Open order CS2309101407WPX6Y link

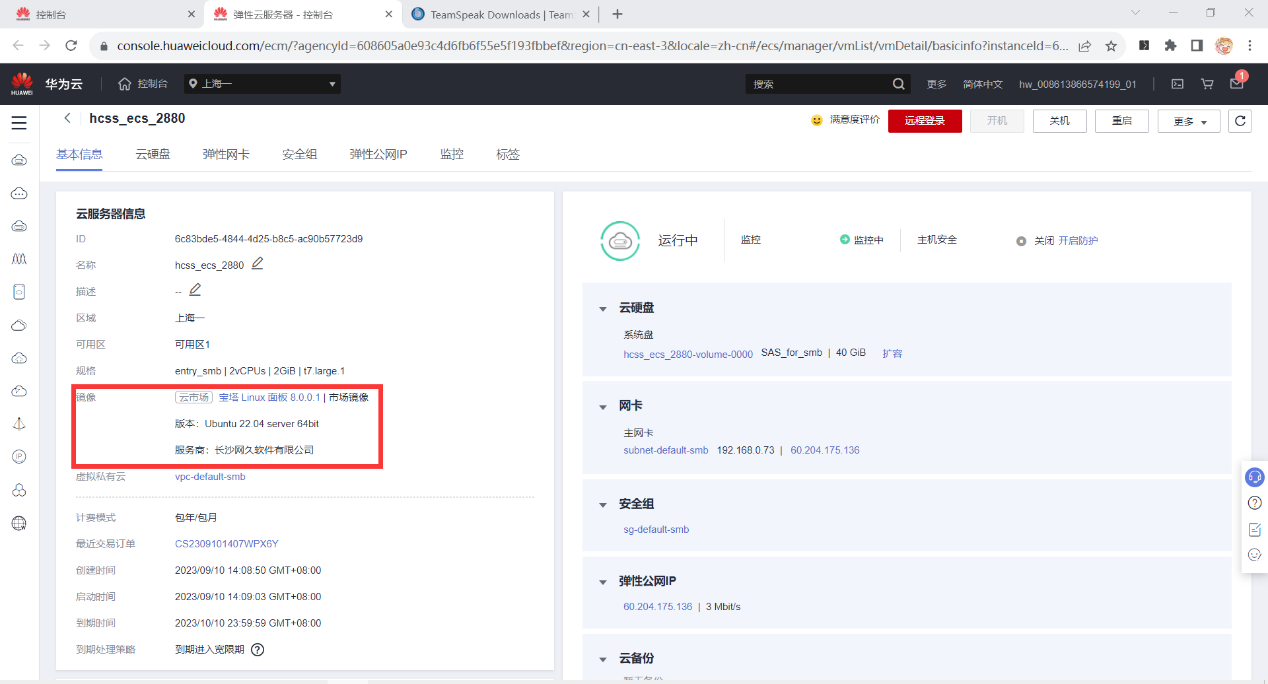[x=227, y=544]
